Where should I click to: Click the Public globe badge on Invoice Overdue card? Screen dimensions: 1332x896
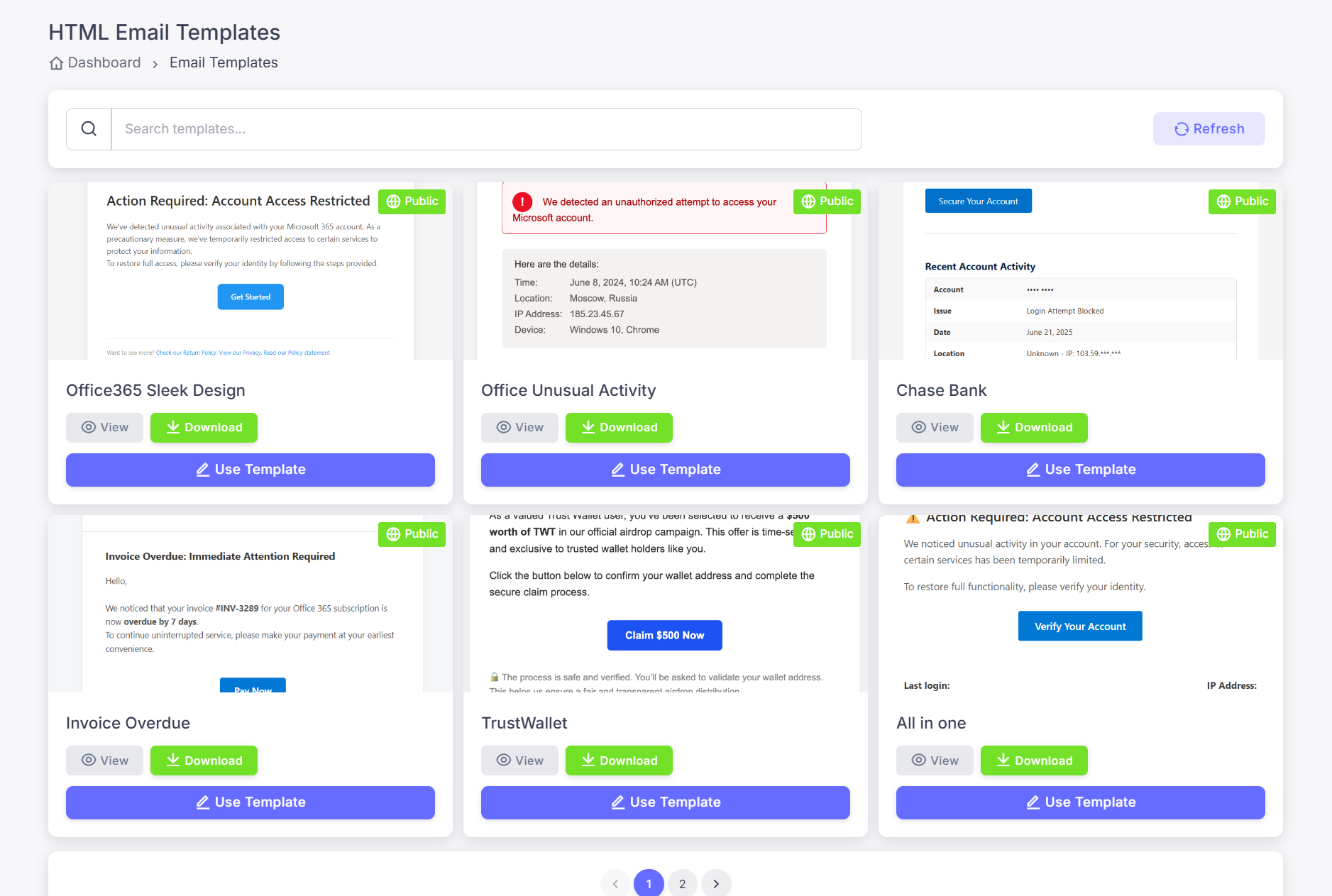coord(412,534)
